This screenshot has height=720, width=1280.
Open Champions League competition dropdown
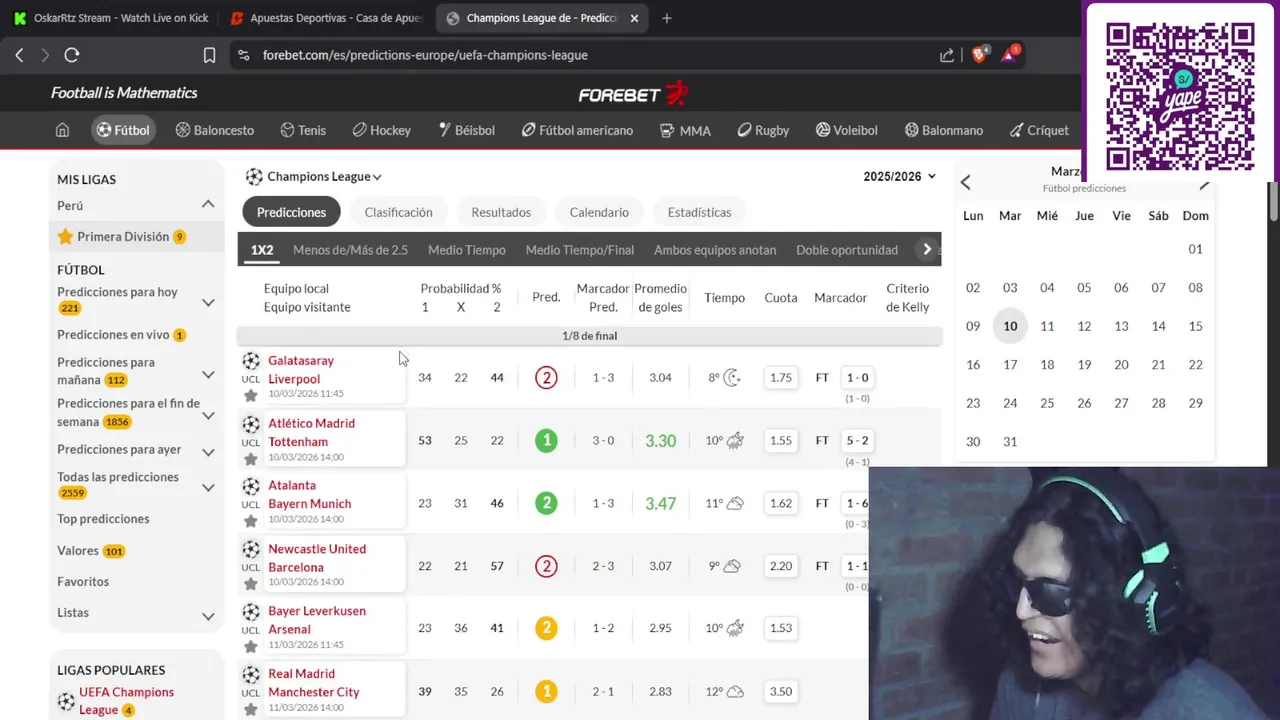click(314, 177)
